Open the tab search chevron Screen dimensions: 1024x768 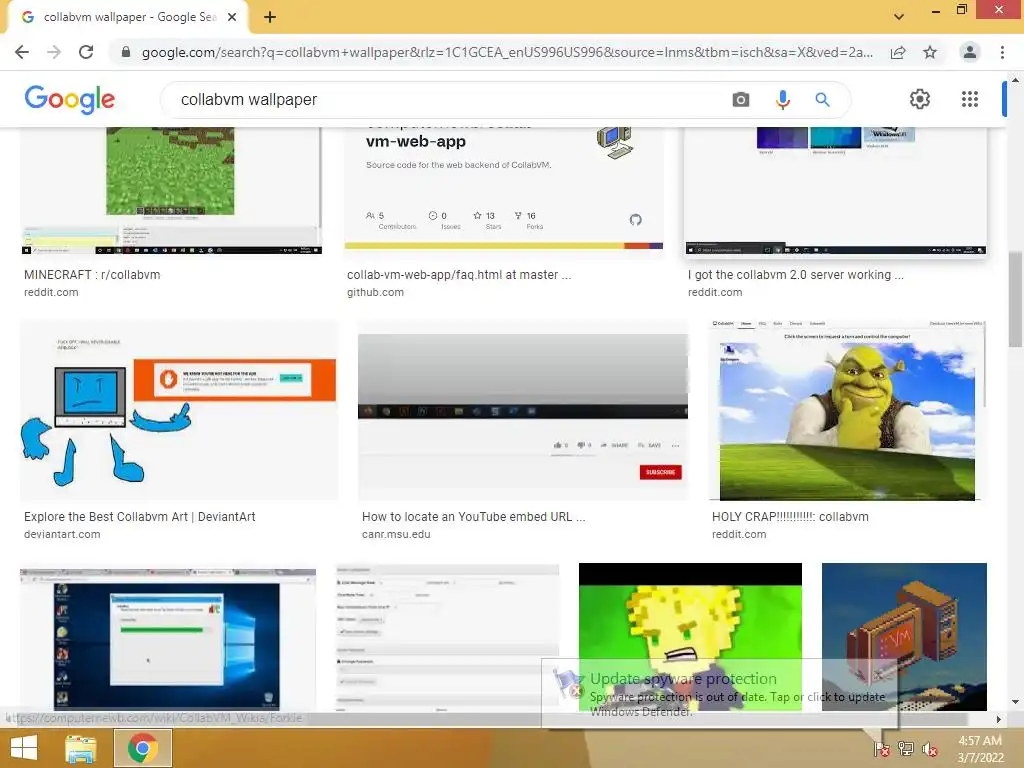point(899,17)
